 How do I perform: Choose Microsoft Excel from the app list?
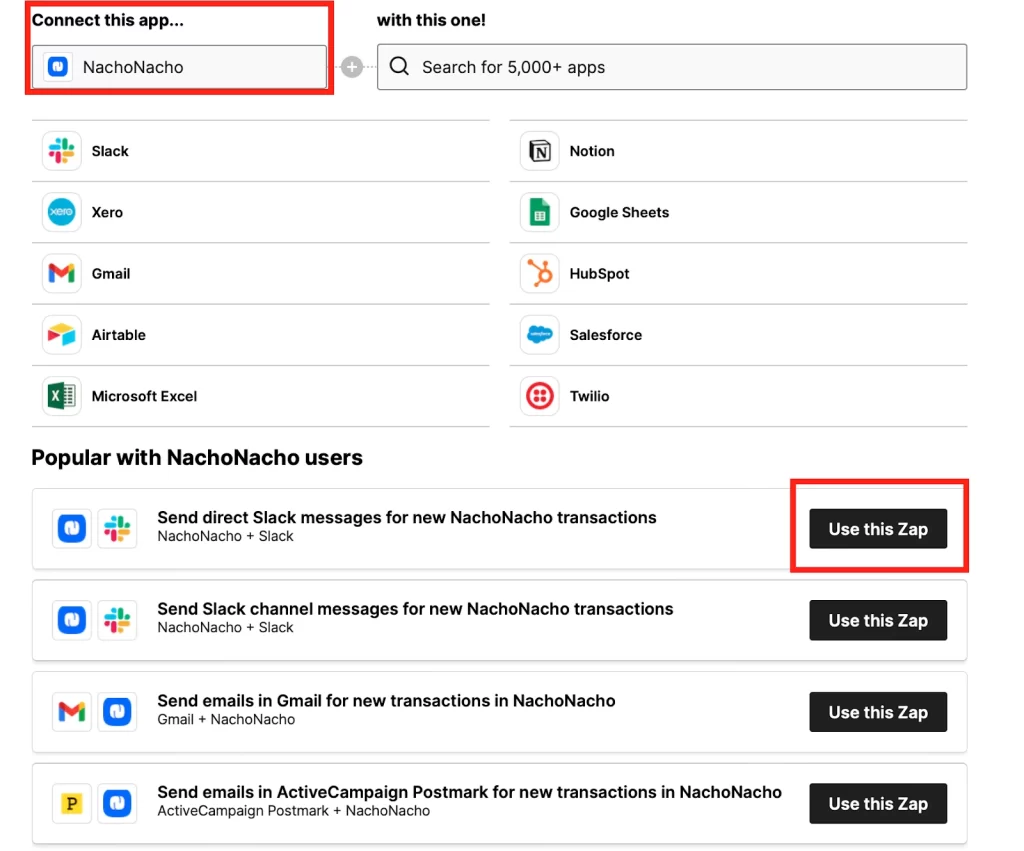261,396
